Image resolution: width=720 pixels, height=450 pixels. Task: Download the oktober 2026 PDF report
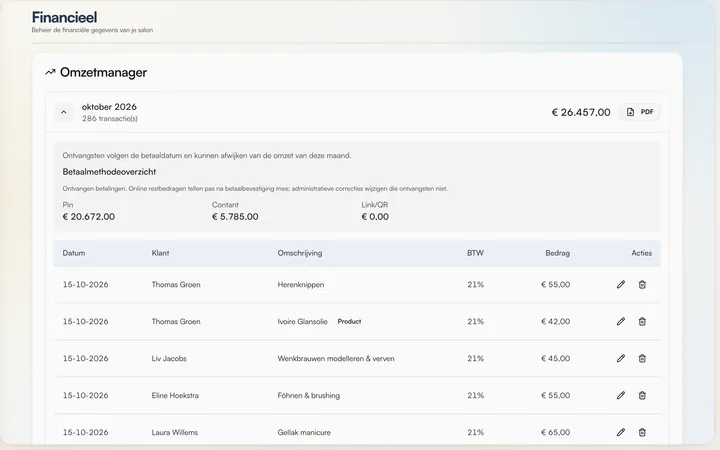coord(640,112)
